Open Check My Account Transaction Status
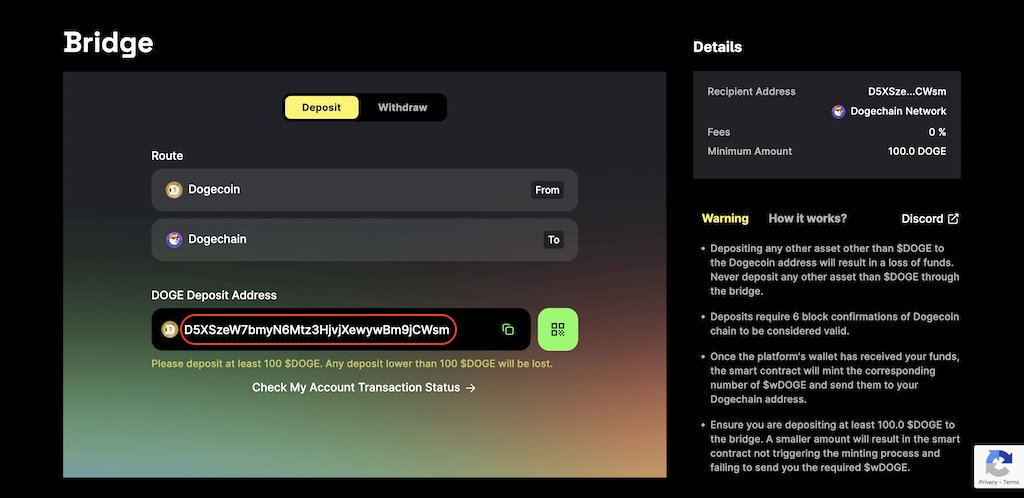Screen dimensions: 1024x498 pyautogui.click(x=364, y=388)
